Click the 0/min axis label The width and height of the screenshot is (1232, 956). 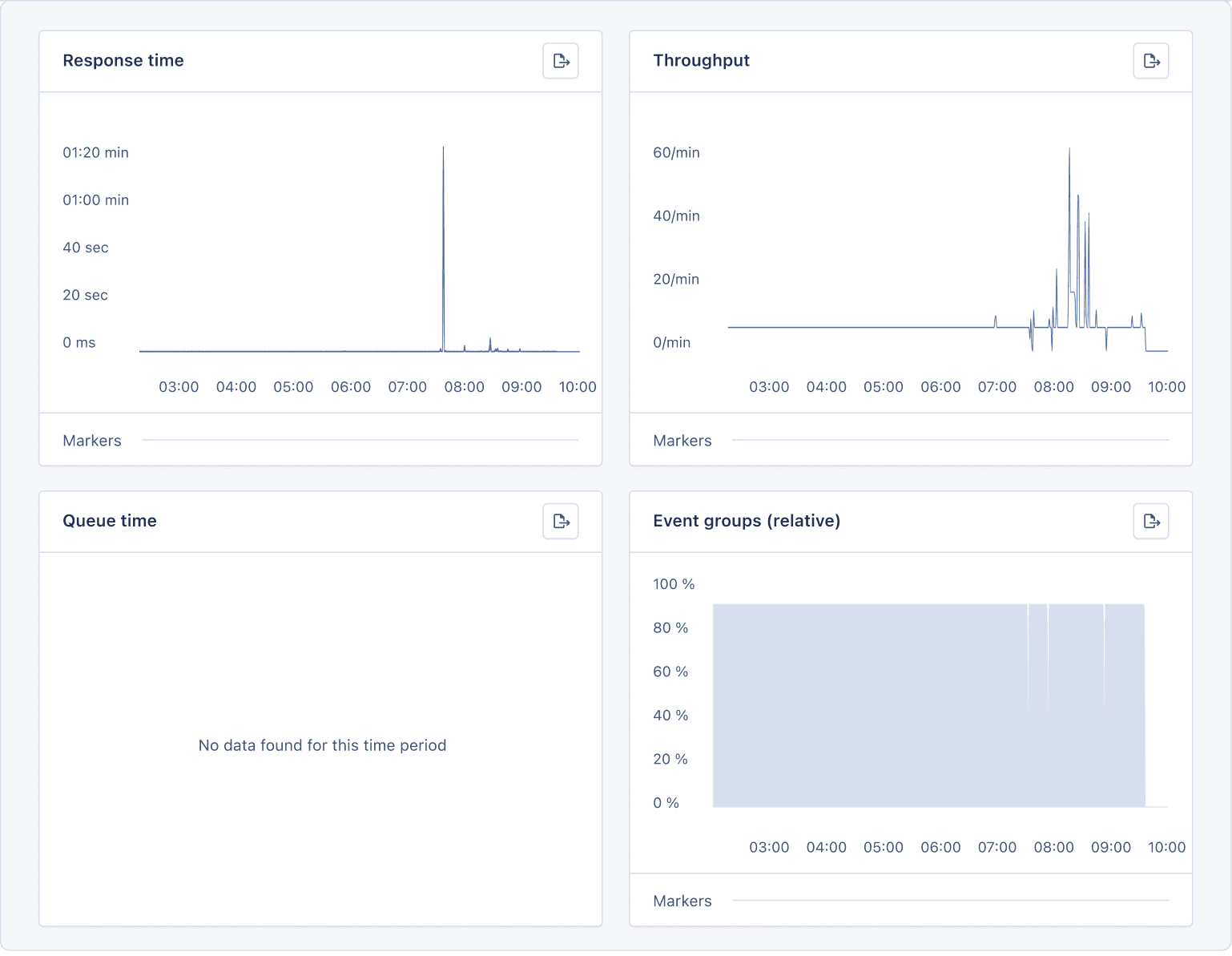point(672,343)
